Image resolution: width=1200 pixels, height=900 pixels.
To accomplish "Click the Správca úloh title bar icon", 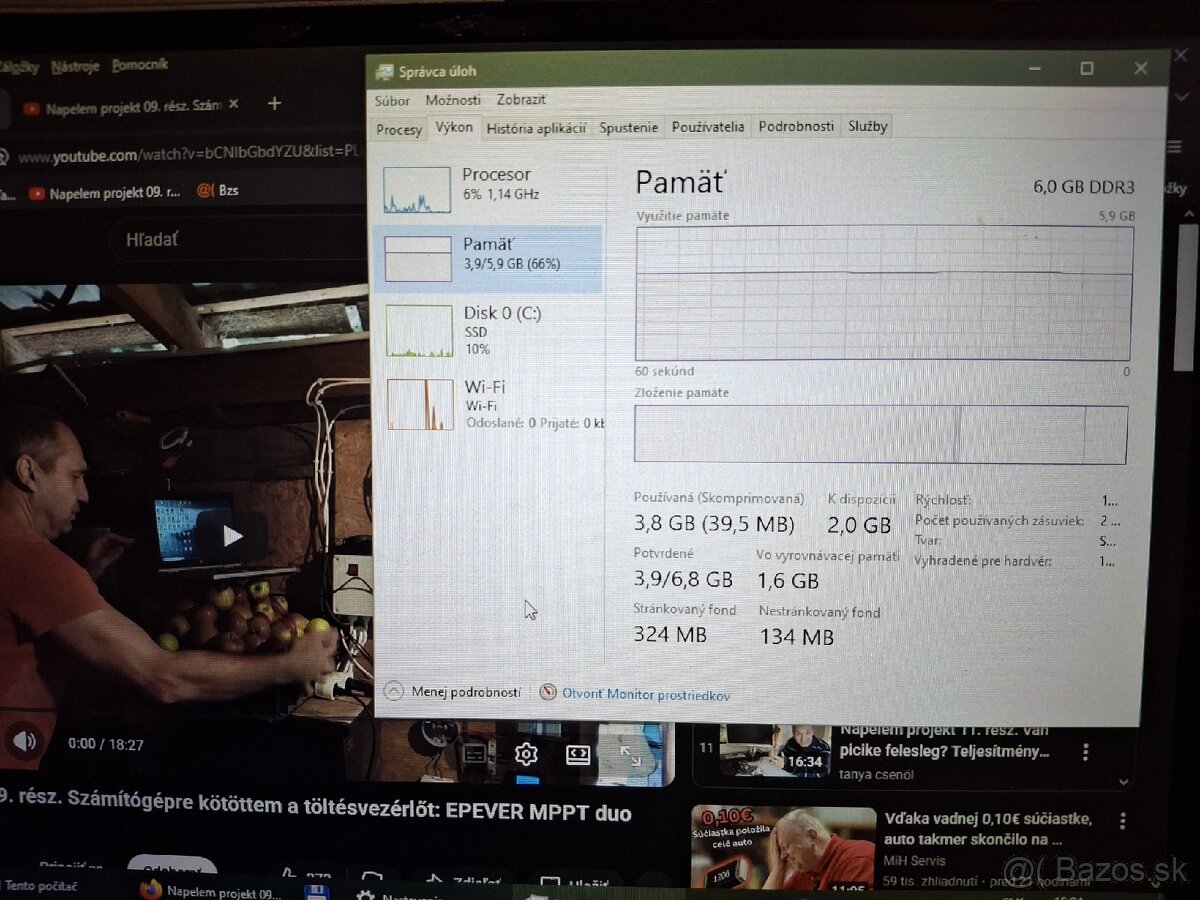I will click(x=384, y=71).
